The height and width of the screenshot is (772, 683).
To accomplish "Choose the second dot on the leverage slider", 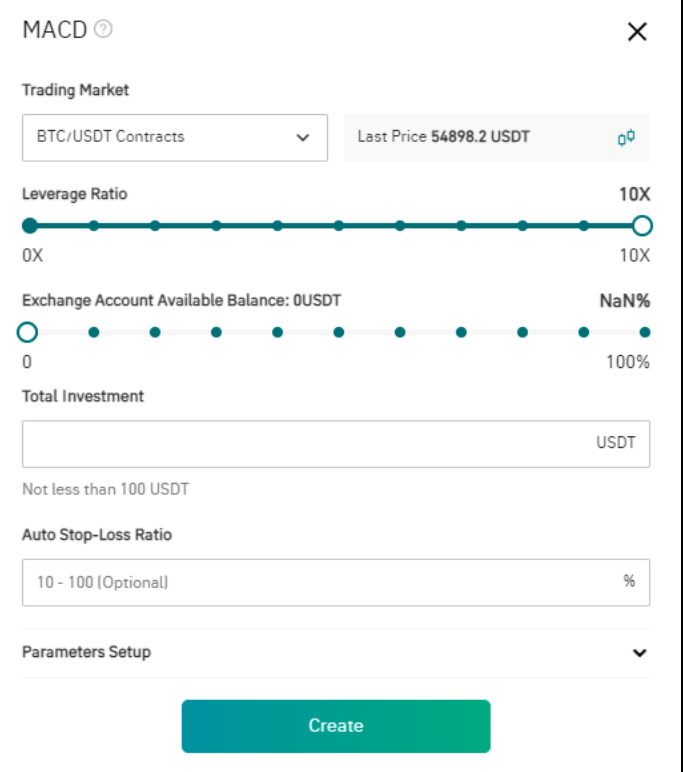I will click(x=94, y=226).
